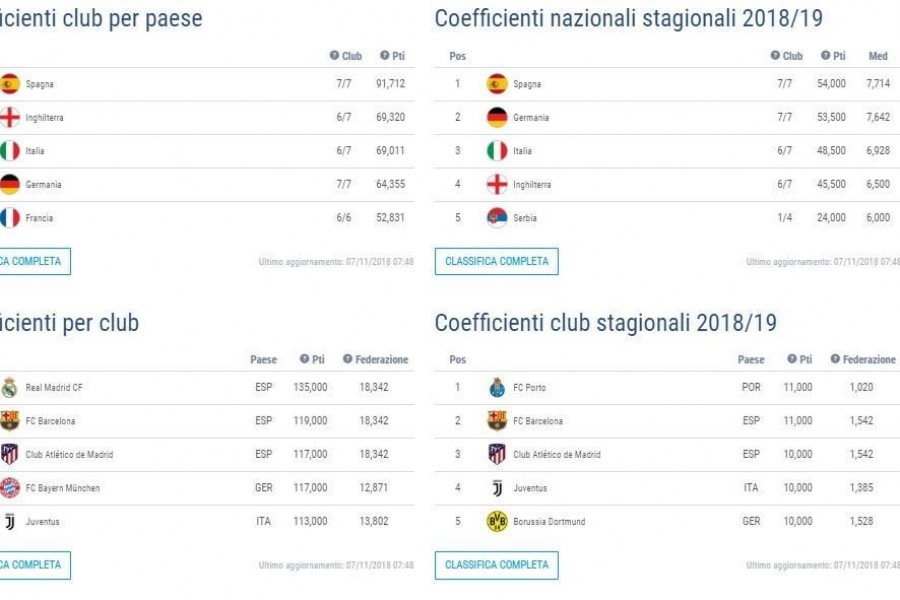Image resolution: width=900 pixels, height=600 pixels.
Task: Click the FC Porto club crest
Action: (x=496, y=388)
